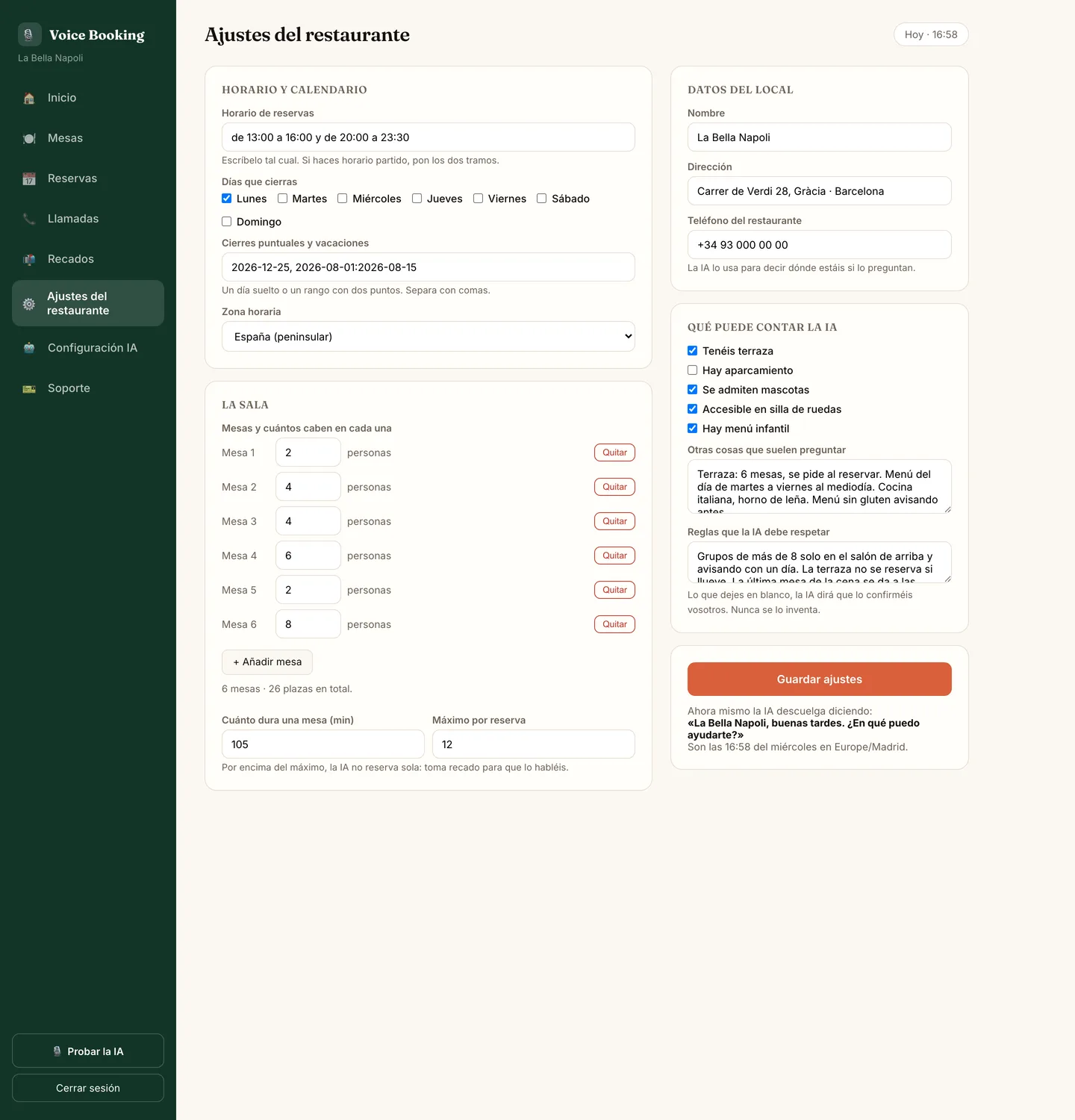Click the Mesa 6 capacity field
Image resolution: width=1075 pixels, height=1120 pixels.
click(x=308, y=624)
